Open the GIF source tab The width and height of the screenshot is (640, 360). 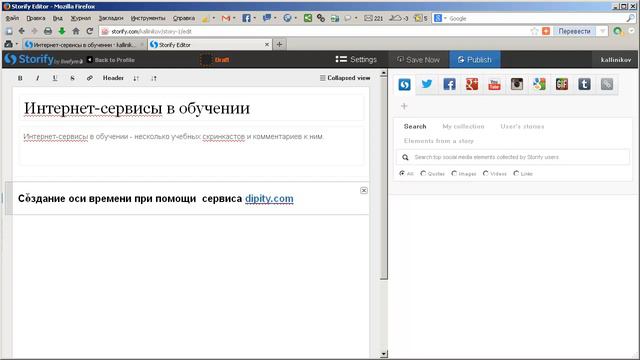(x=562, y=84)
